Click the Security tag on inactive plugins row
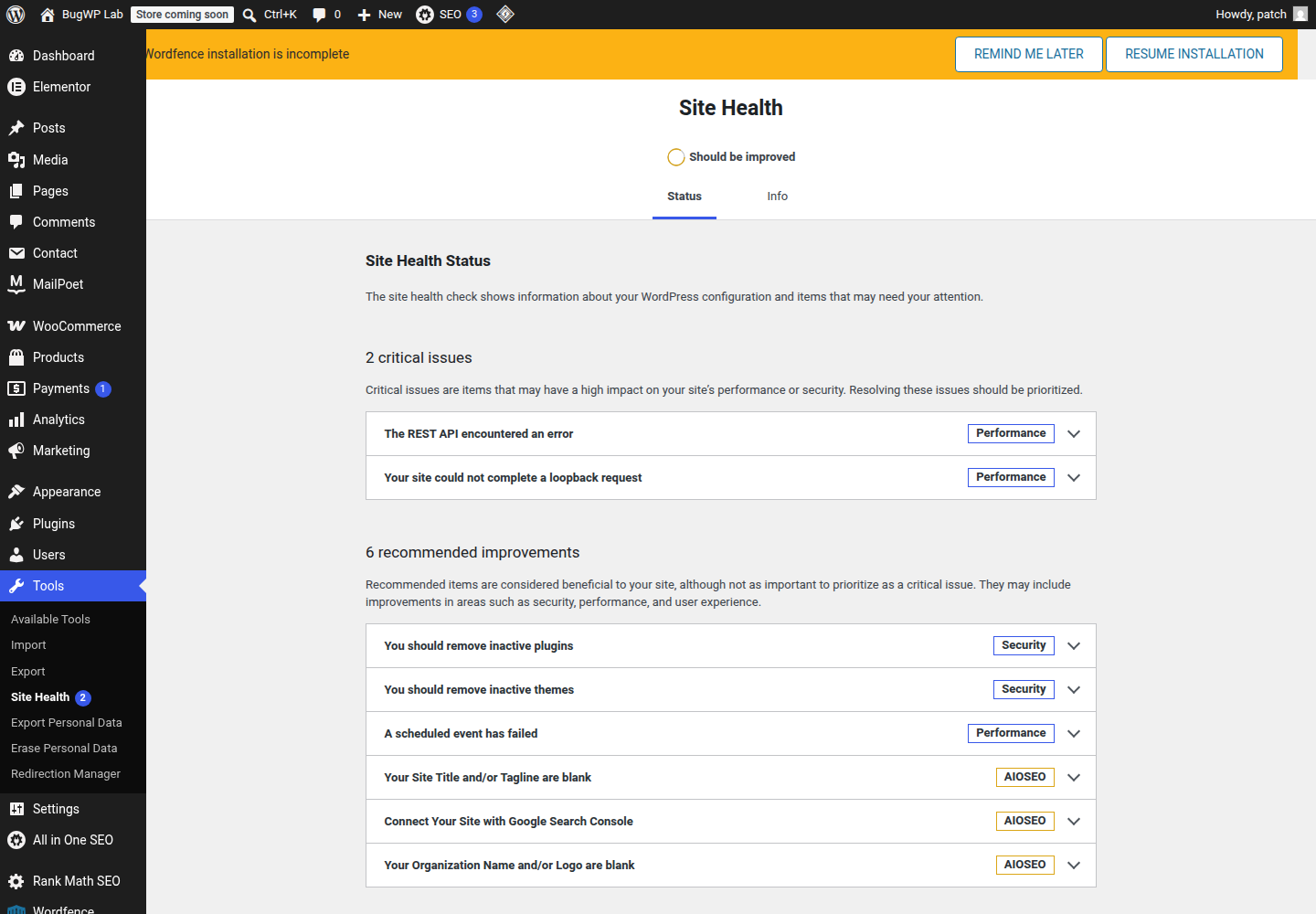Image resolution: width=1316 pixels, height=914 pixels. point(1024,646)
